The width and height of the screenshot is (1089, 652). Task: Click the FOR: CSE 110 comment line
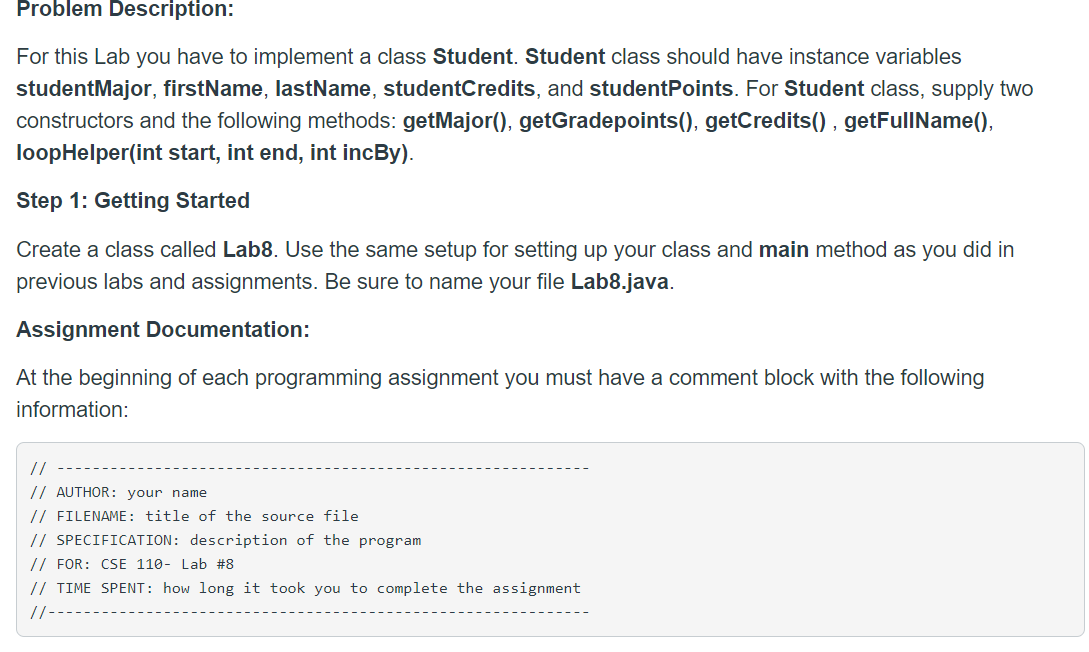132,565
